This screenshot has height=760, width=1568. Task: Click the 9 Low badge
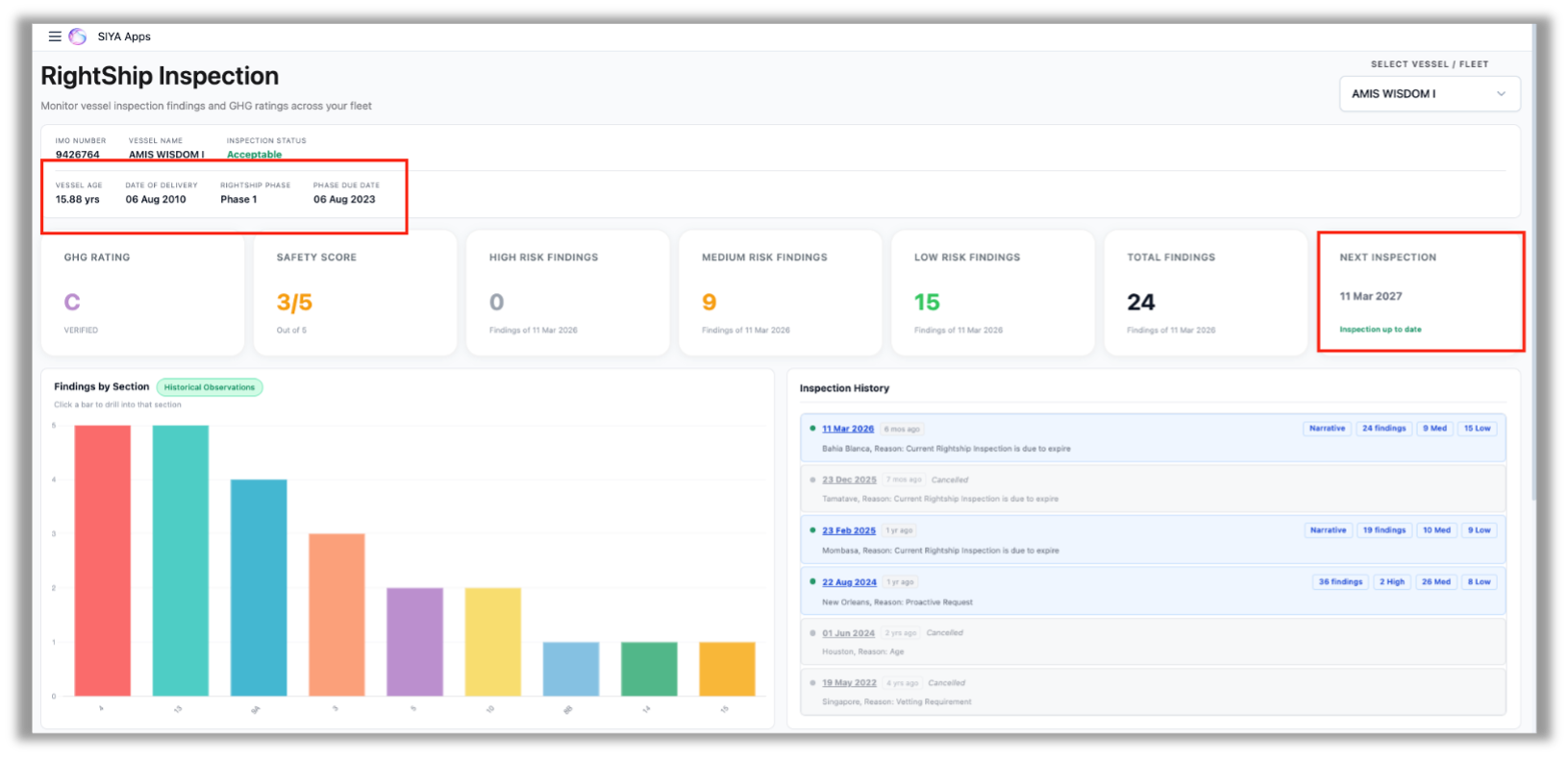[x=1479, y=530]
